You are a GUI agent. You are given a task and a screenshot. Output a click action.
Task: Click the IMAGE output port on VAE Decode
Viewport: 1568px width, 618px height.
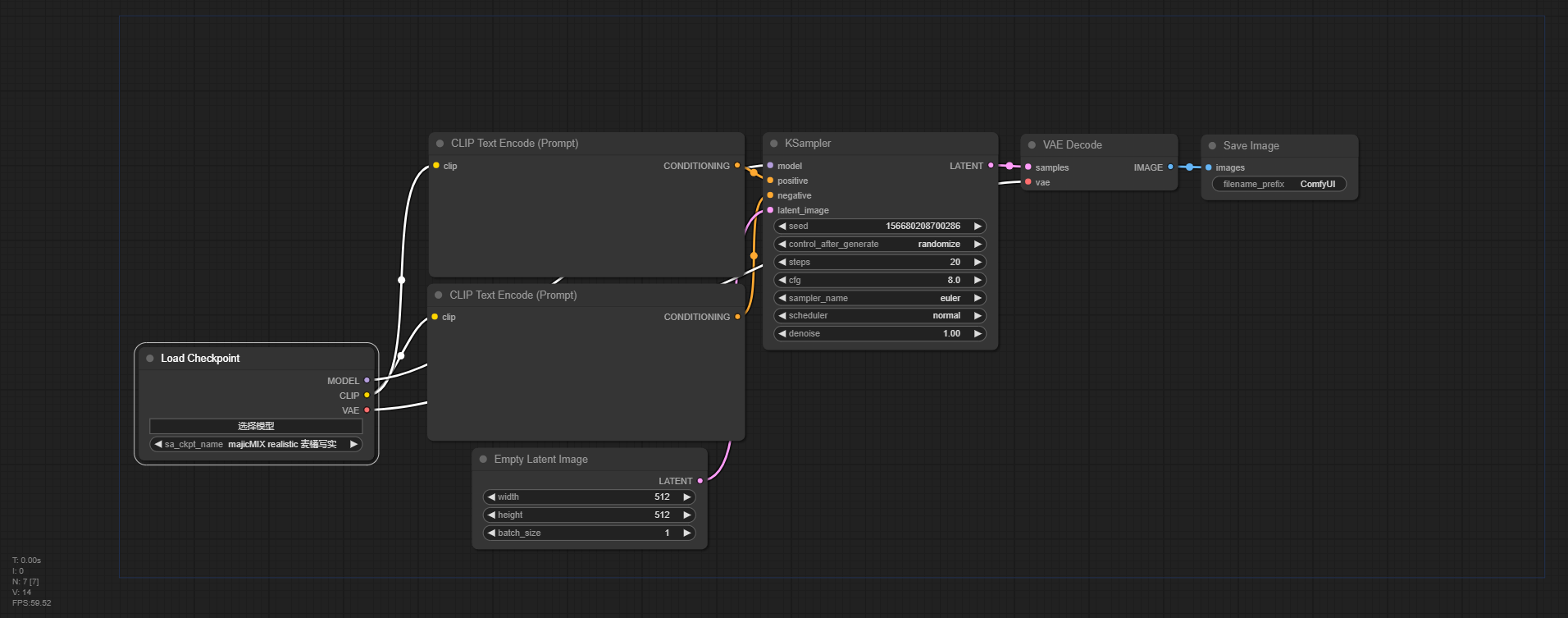(1170, 167)
